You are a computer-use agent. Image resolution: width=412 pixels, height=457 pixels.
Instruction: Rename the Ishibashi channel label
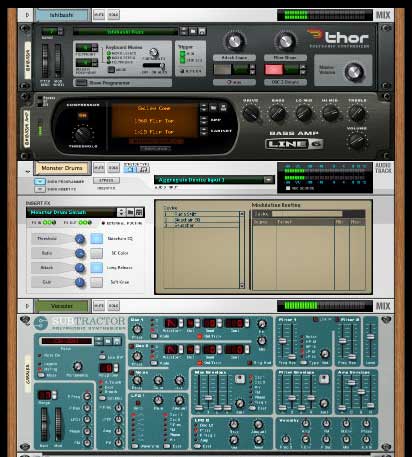tap(62, 15)
